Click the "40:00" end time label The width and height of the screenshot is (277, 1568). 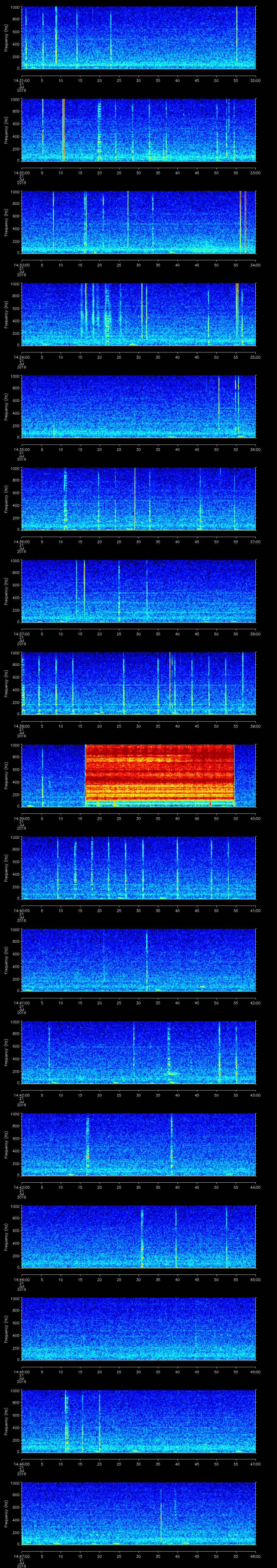coord(255,818)
